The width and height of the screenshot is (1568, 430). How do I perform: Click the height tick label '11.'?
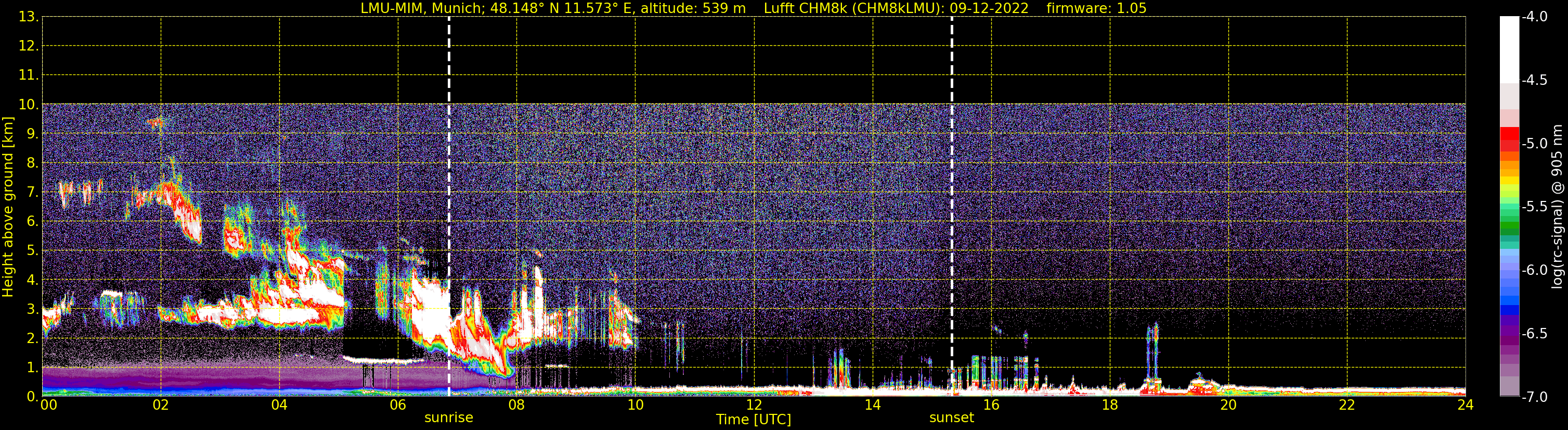click(29, 75)
